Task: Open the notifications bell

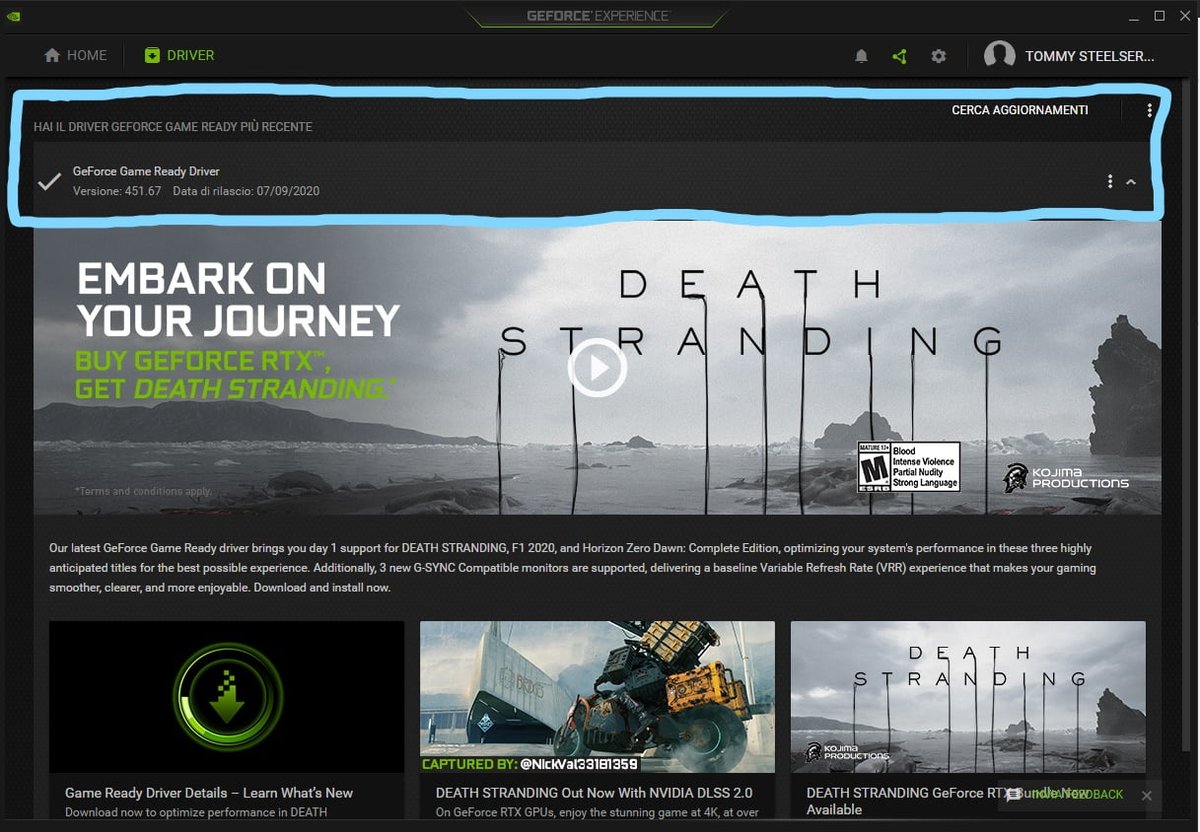Action: point(861,57)
